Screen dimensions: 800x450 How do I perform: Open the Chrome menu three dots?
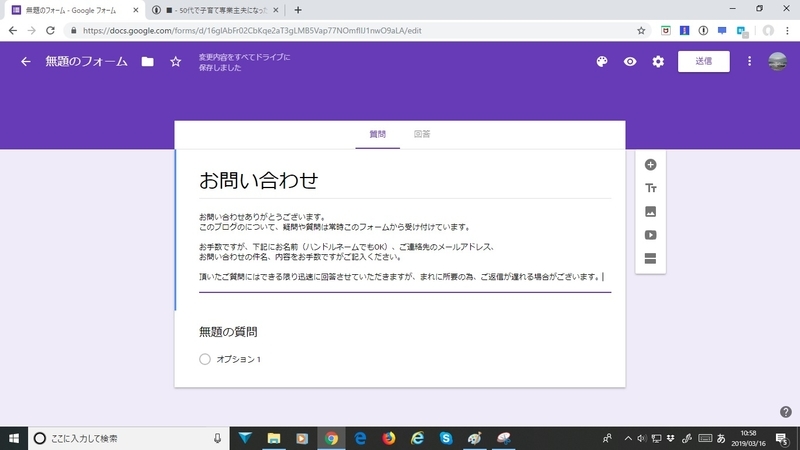pyautogui.click(x=787, y=31)
